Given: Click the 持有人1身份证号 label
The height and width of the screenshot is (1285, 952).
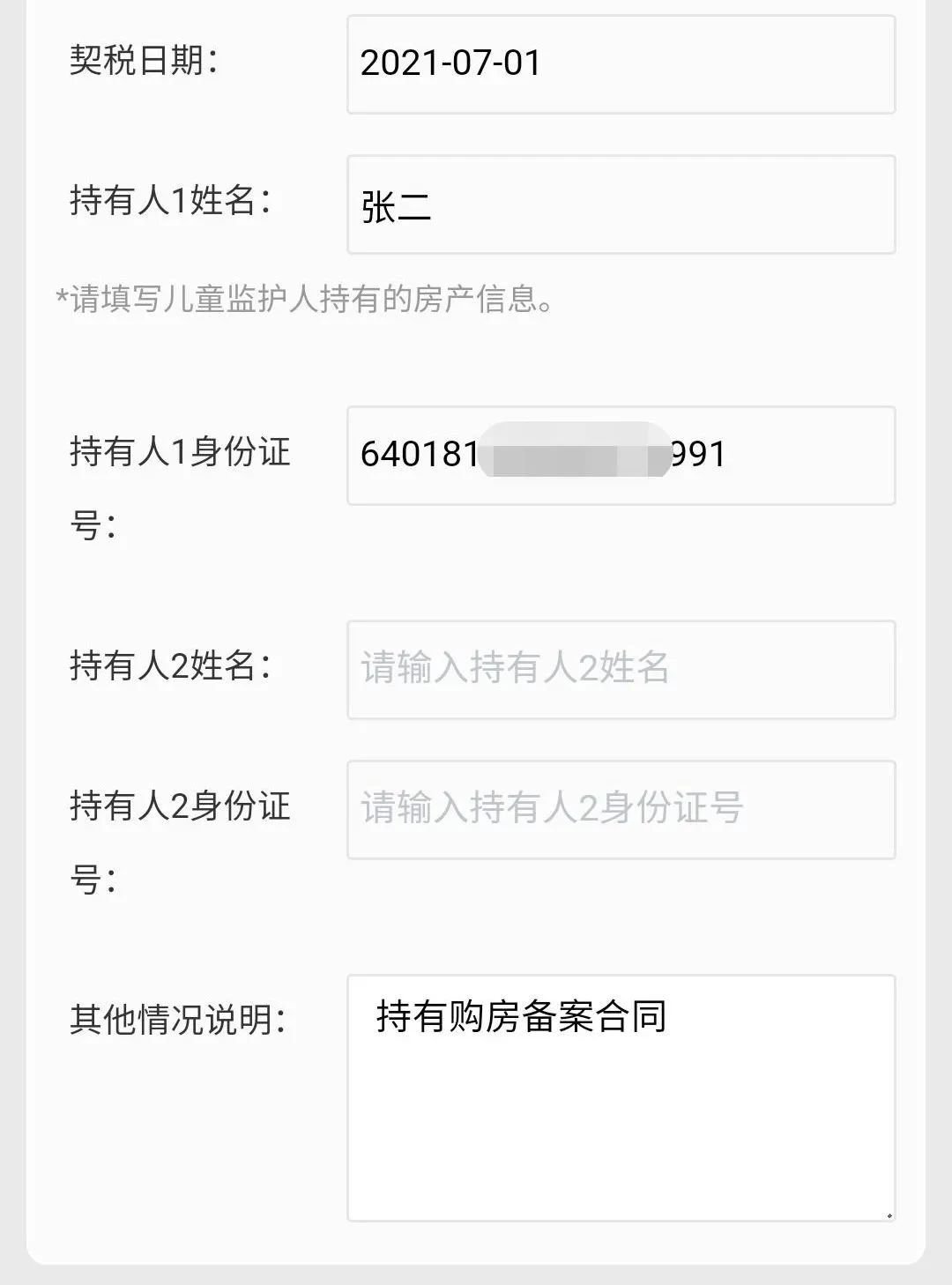Looking at the screenshot, I should tap(180, 453).
